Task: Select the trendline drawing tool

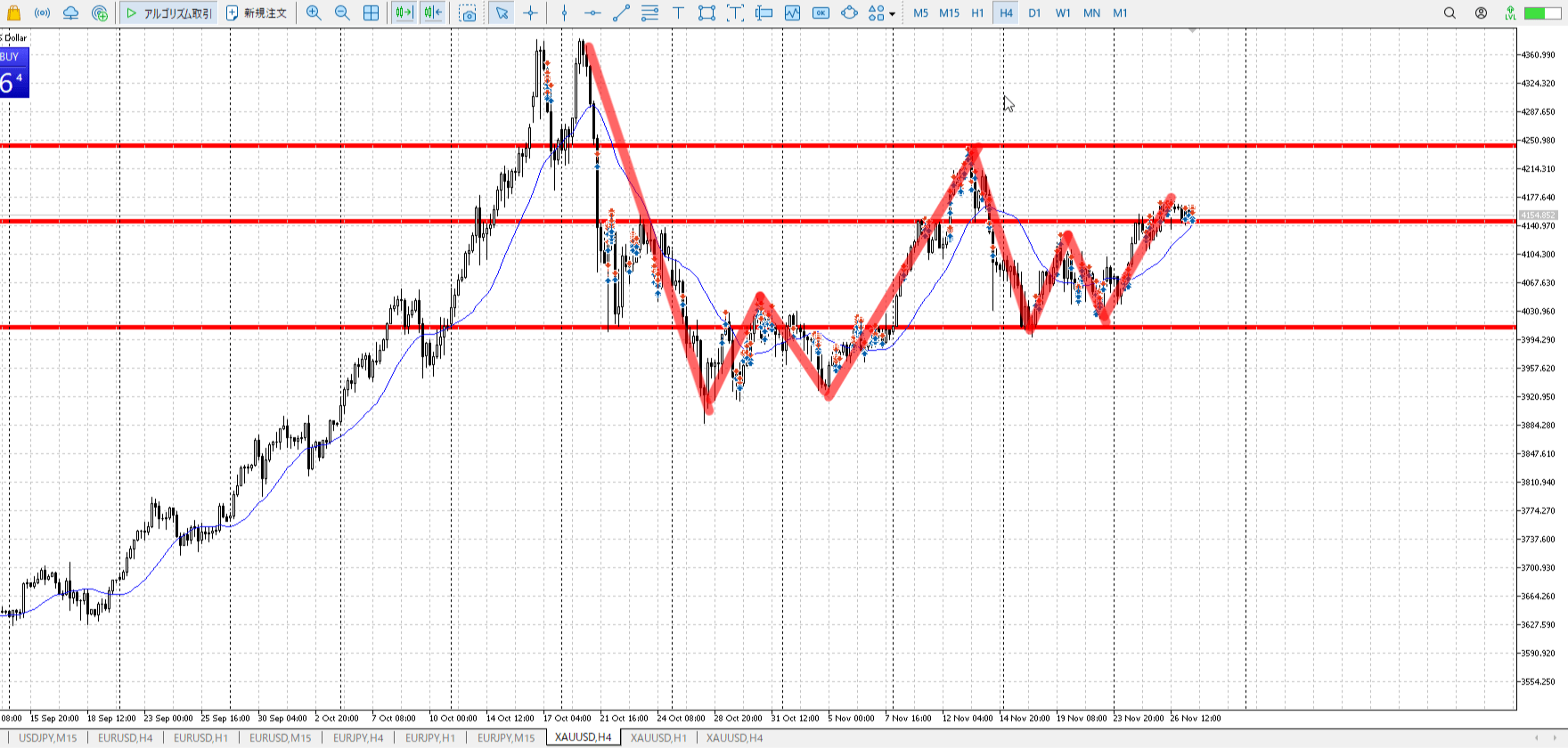Action: coord(621,13)
